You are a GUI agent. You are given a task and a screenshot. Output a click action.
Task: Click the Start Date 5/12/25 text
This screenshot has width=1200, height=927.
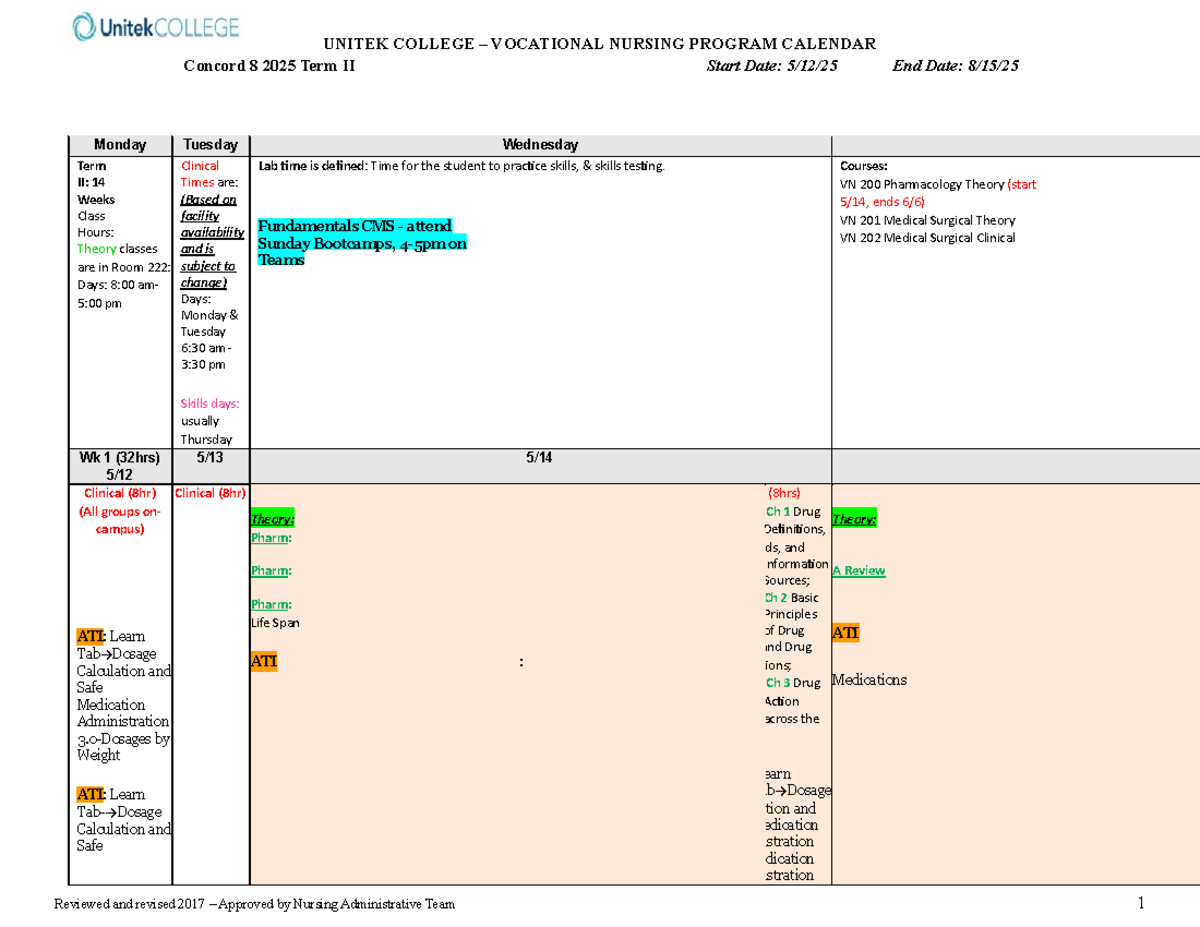(x=772, y=66)
